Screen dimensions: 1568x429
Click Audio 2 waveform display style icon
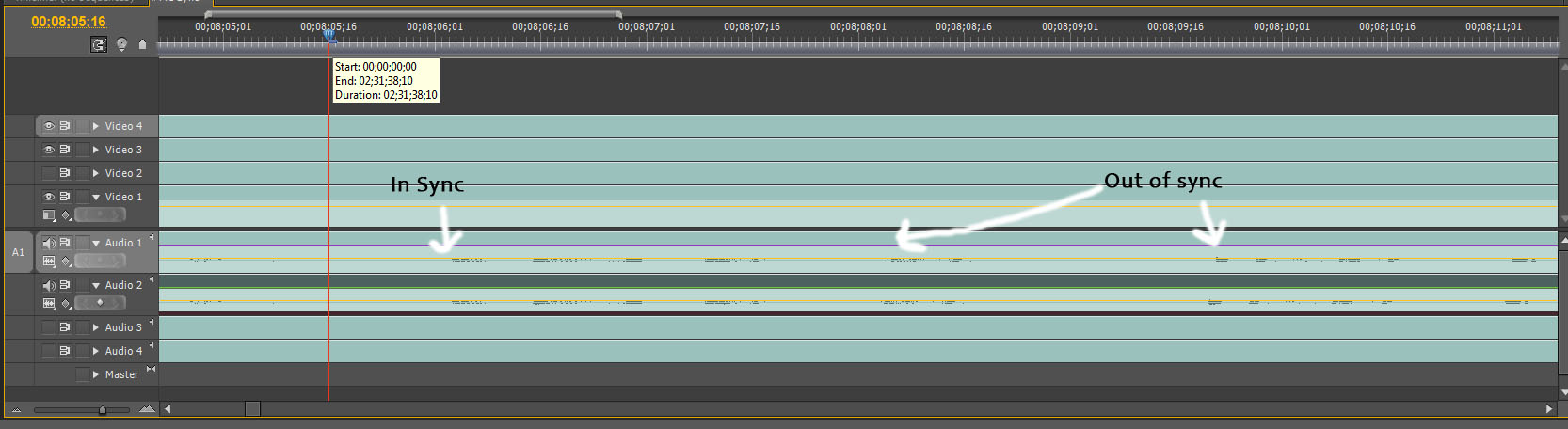pyautogui.click(x=49, y=303)
